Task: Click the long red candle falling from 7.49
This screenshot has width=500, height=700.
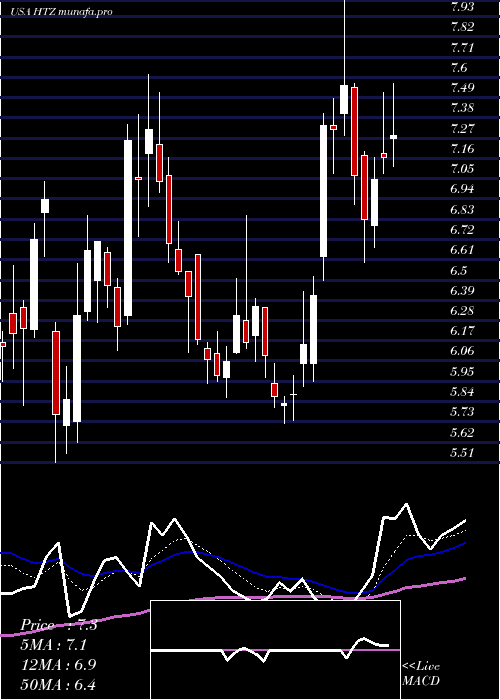Action: [354, 131]
